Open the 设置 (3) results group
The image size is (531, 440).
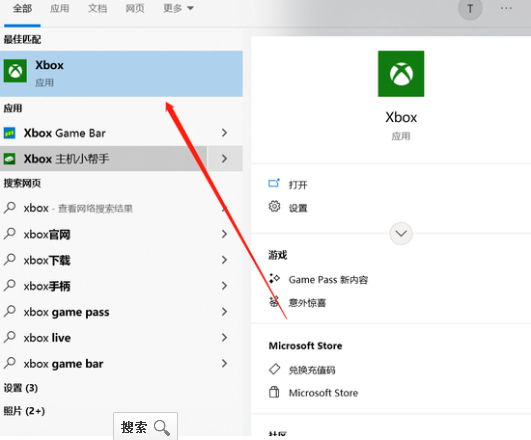[21, 388]
